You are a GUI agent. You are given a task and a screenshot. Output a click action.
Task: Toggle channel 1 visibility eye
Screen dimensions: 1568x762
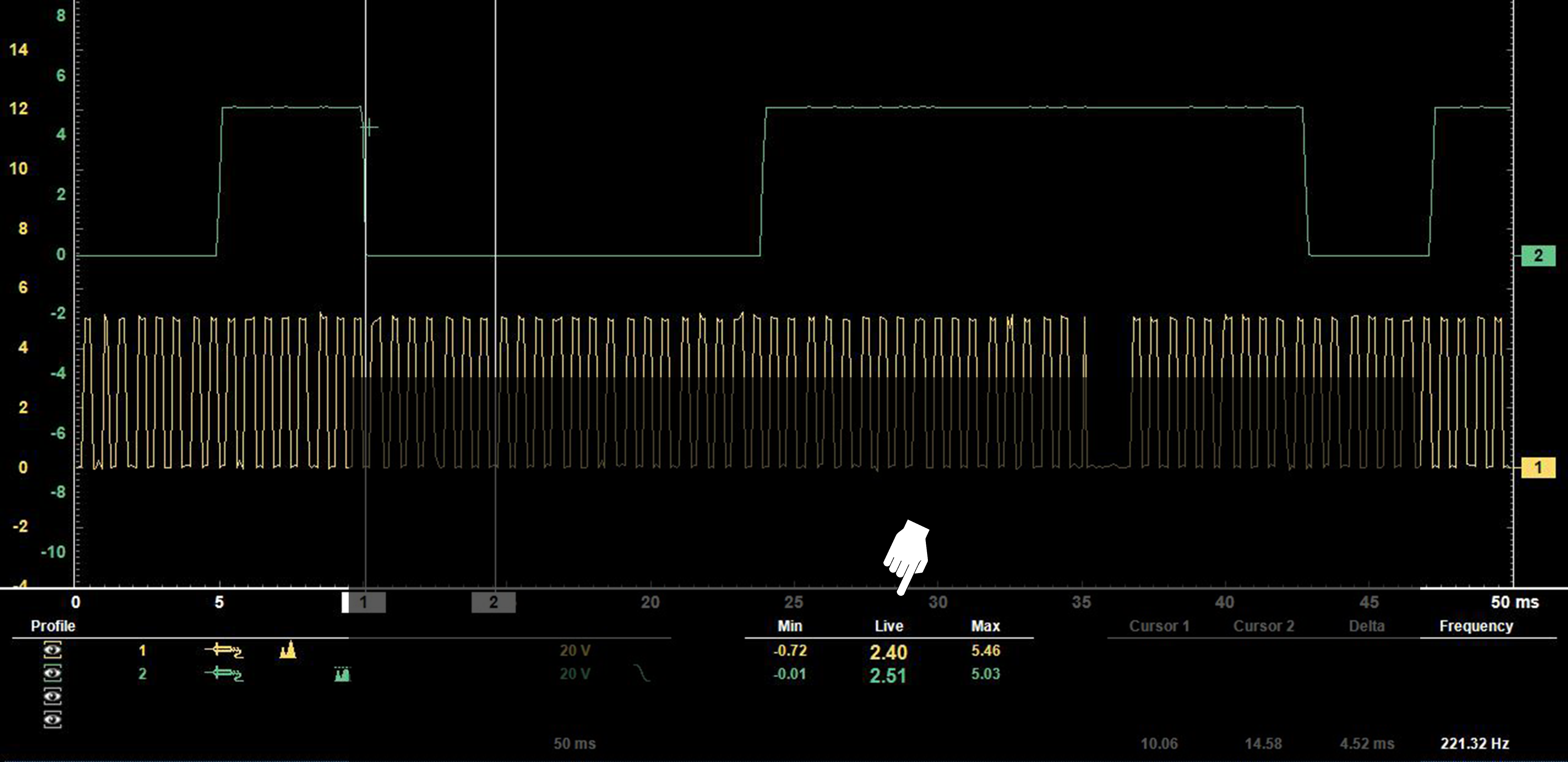pyautogui.click(x=53, y=650)
